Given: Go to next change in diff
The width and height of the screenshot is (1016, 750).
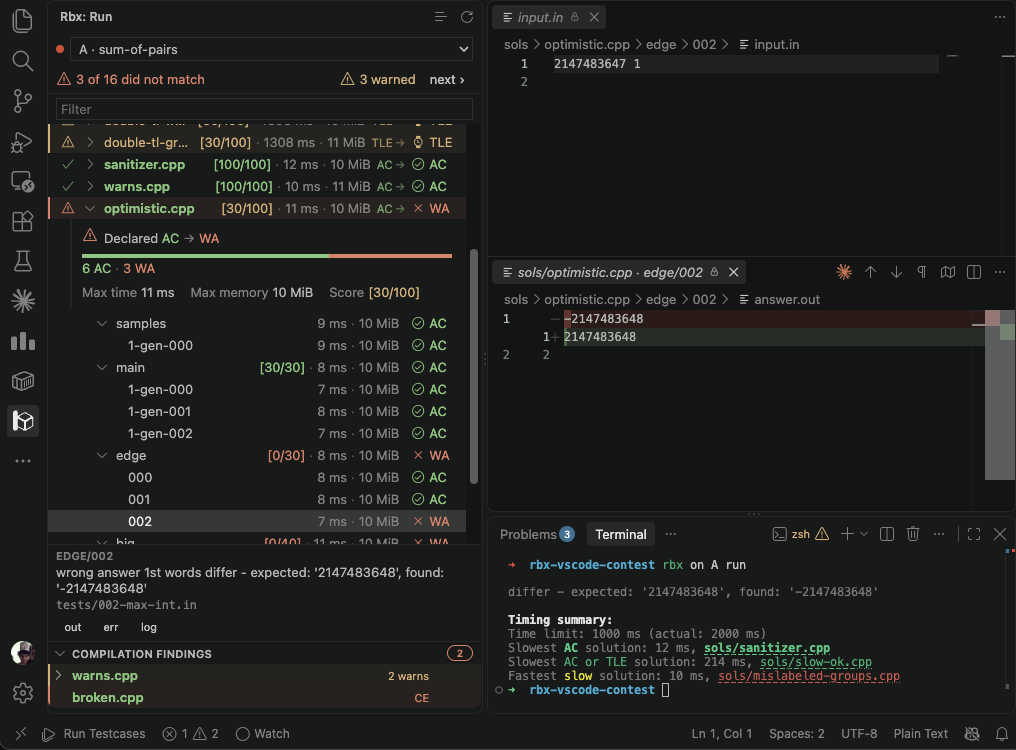Looking at the screenshot, I should [896, 272].
